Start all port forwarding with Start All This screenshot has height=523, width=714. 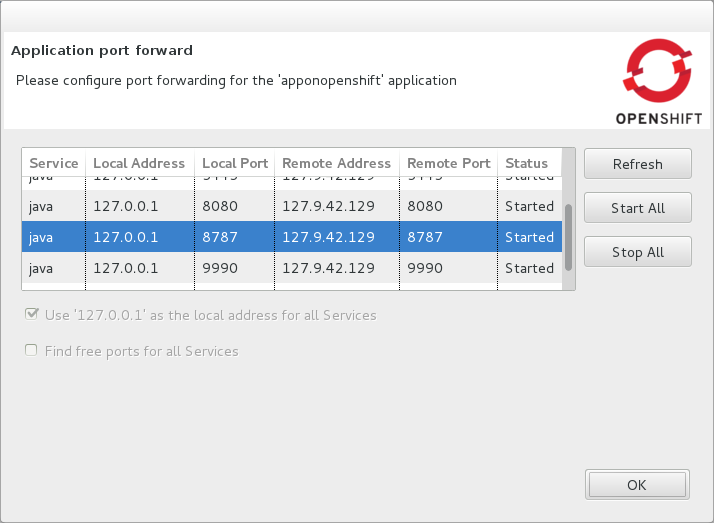(637, 208)
